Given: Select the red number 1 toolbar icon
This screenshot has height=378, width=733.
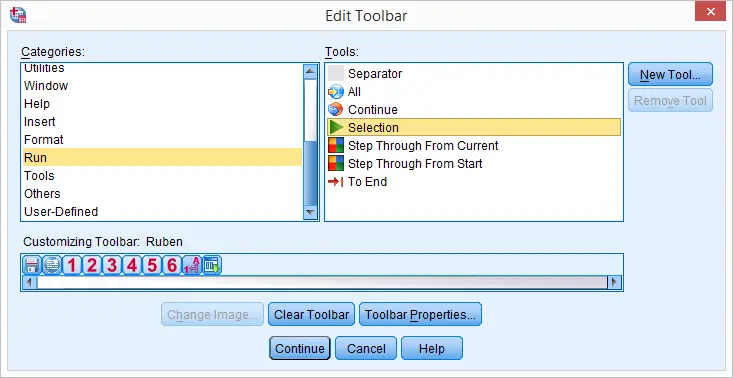Looking at the screenshot, I should [x=72, y=265].
